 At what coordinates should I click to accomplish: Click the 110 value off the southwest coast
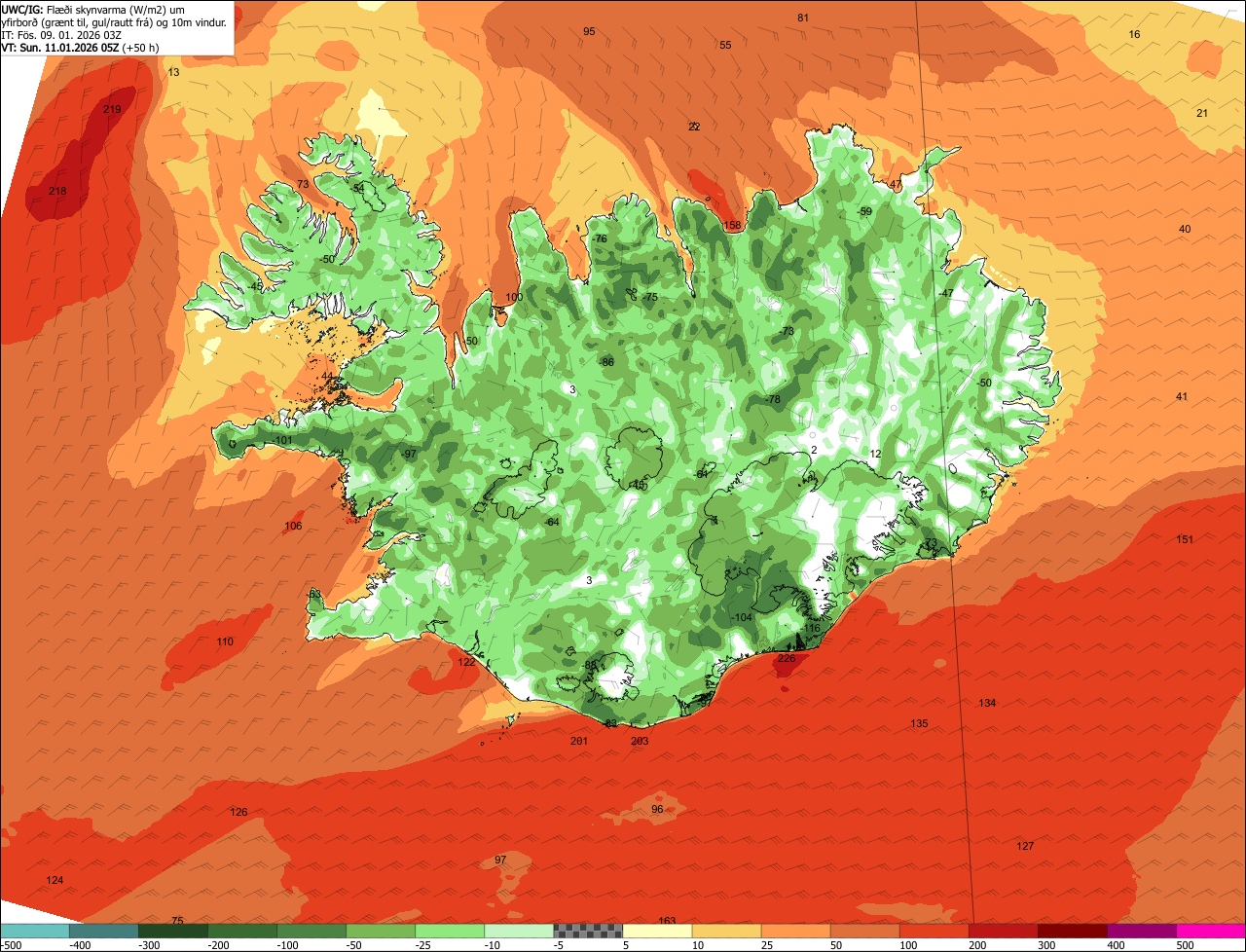(x=225, y=641)
